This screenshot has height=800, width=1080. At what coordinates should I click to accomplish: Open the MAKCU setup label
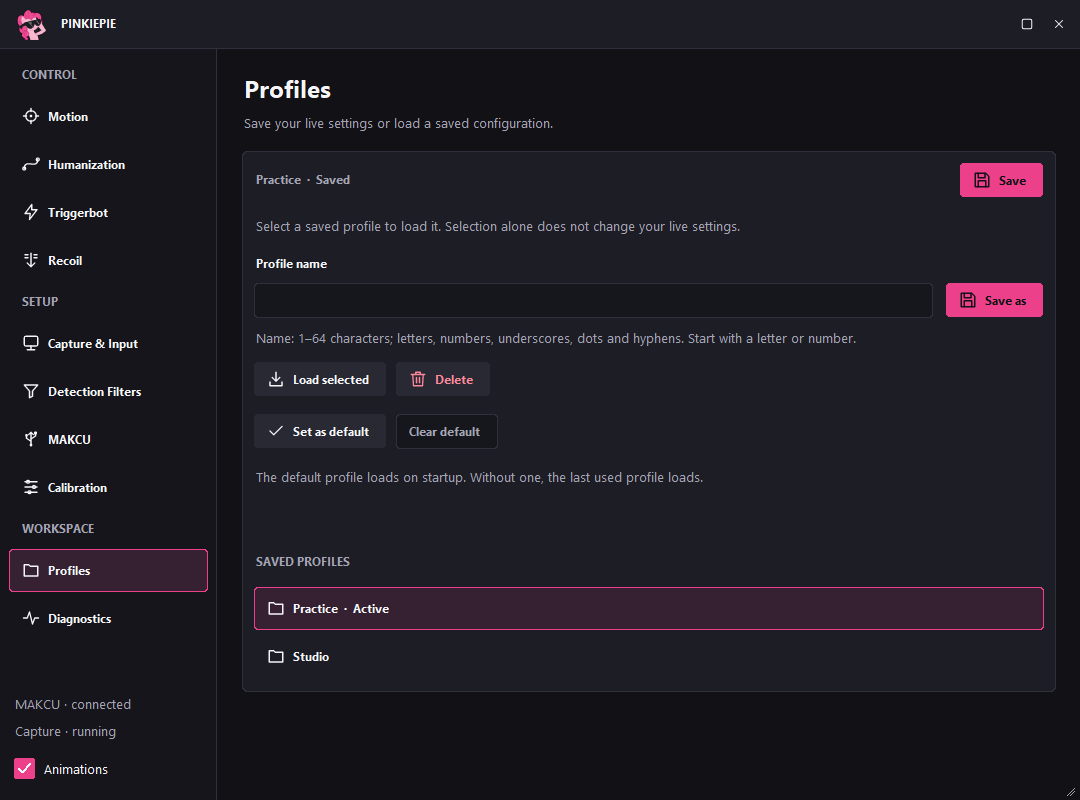[x=69, y=439]
